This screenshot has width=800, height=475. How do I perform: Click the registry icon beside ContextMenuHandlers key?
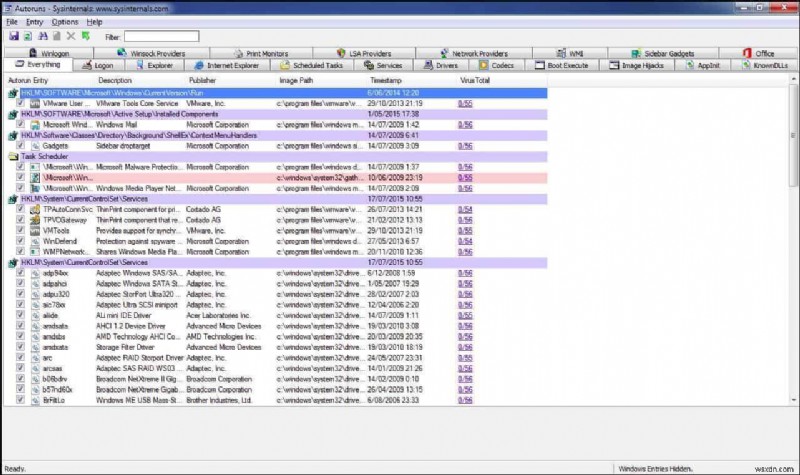pyautogui.click(x=13, y=136)
